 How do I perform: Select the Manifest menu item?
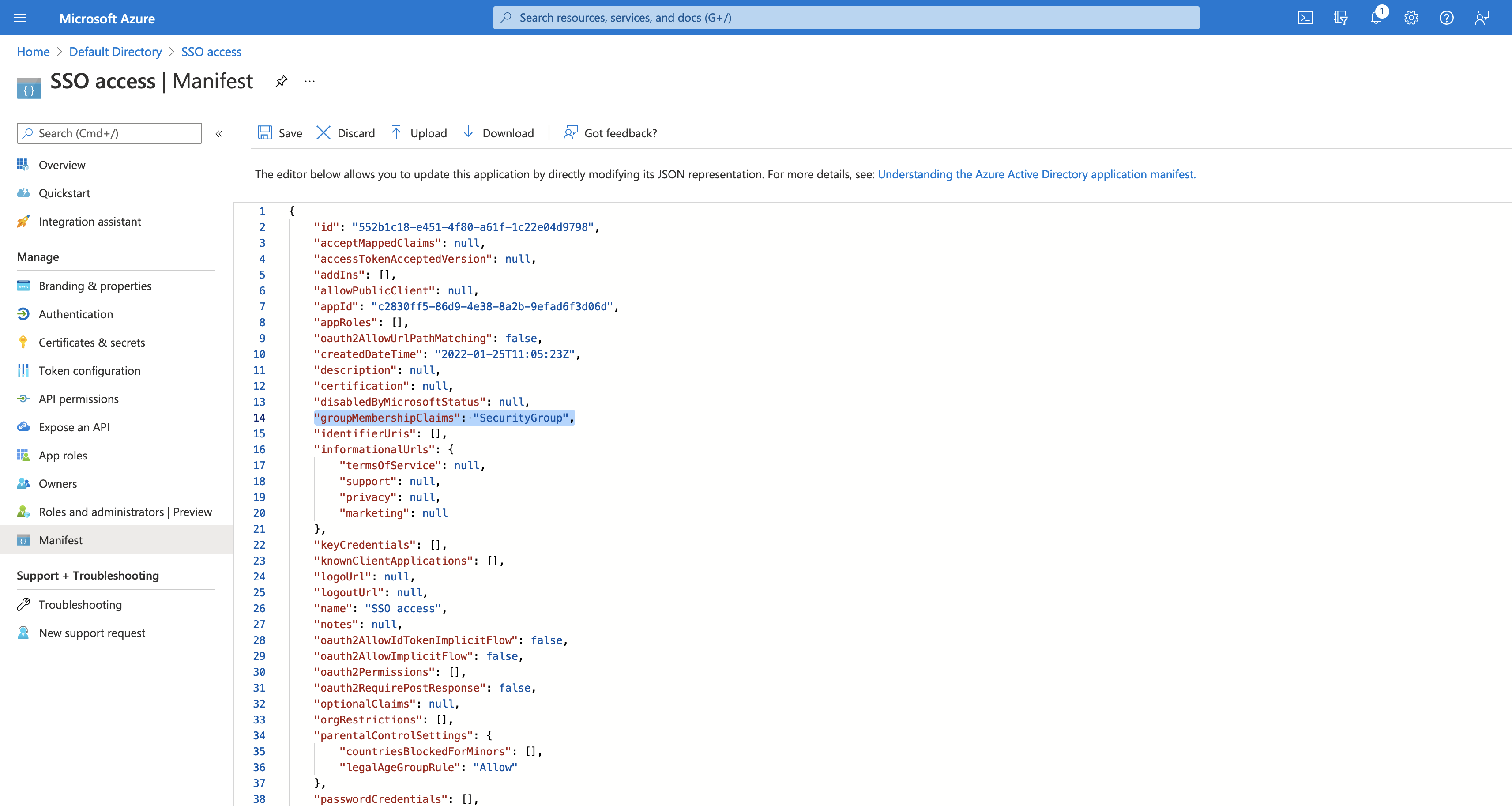point(116,539)
